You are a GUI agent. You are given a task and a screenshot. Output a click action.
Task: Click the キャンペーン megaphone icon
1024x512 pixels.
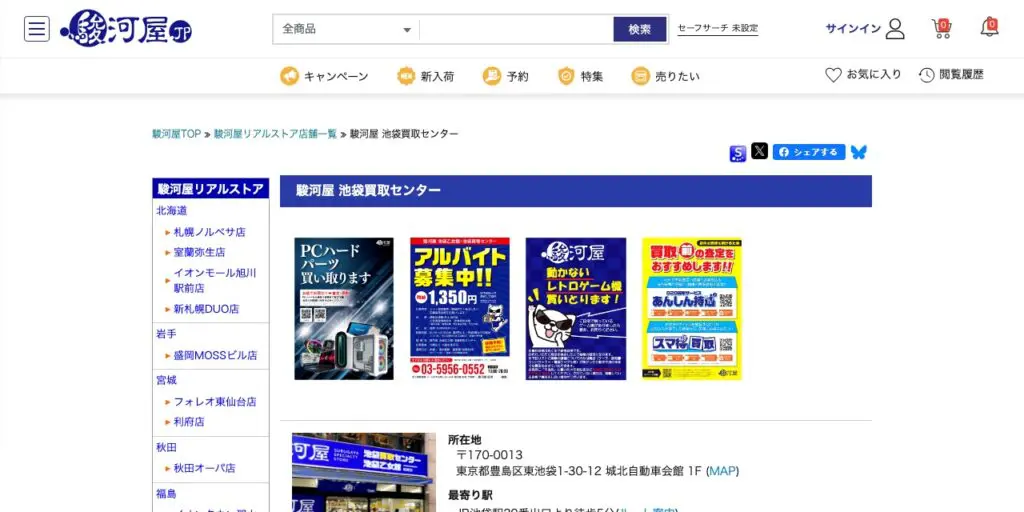point(289,76)
